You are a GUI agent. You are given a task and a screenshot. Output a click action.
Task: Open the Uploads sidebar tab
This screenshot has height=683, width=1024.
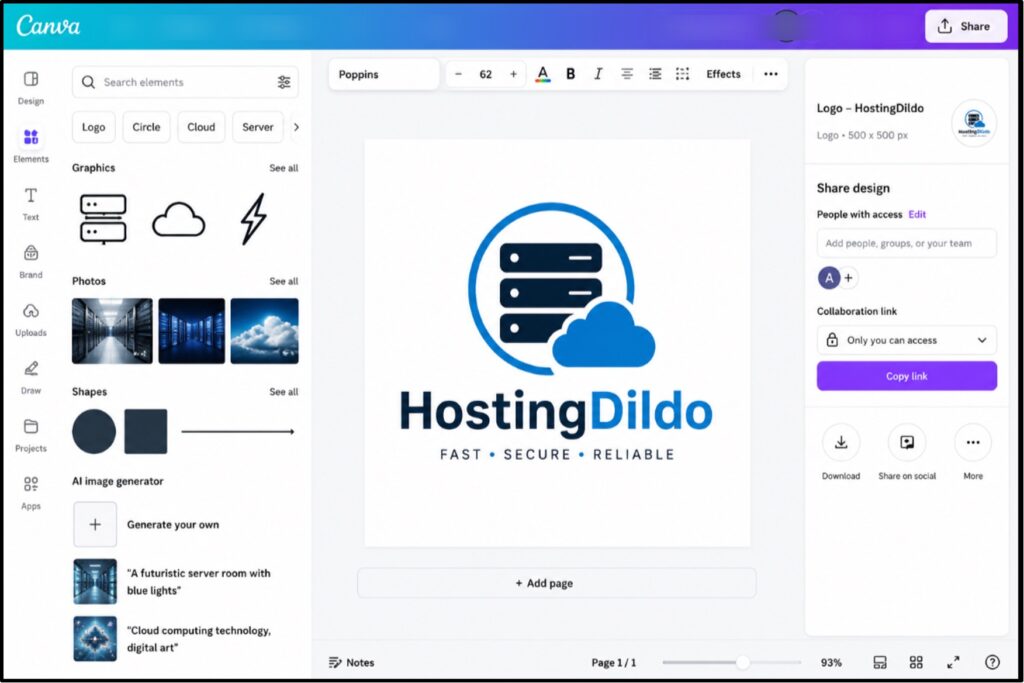click(31, 319)
